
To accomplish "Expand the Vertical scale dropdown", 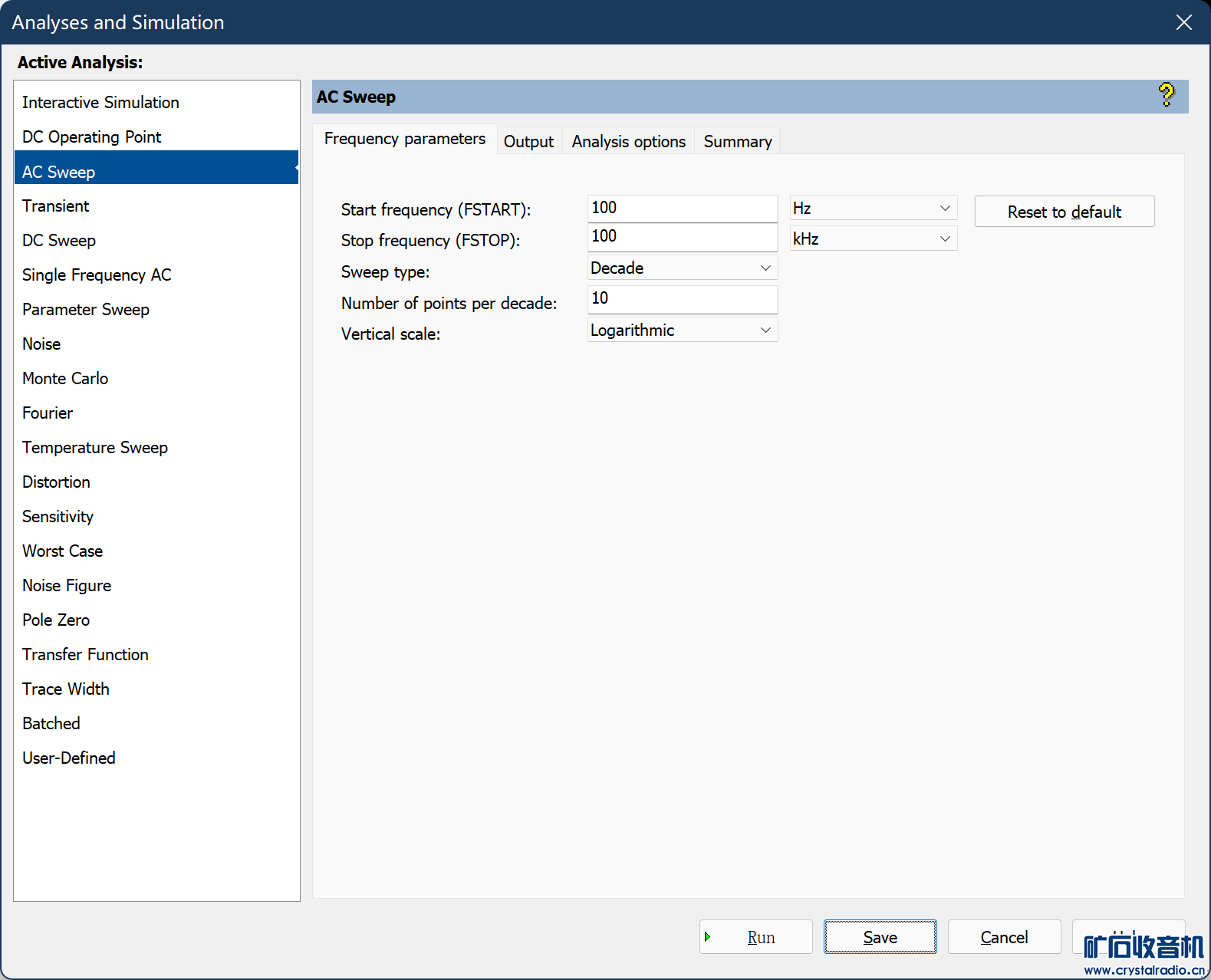I will (x=682, y=330).
